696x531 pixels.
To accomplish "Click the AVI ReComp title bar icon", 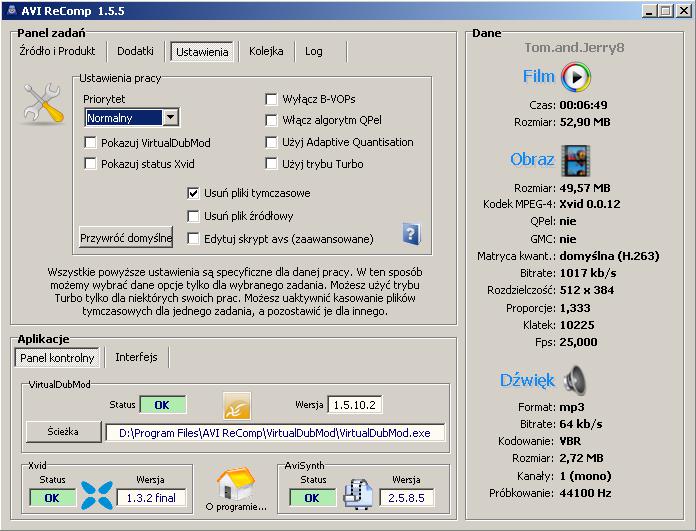I will 12,10.
